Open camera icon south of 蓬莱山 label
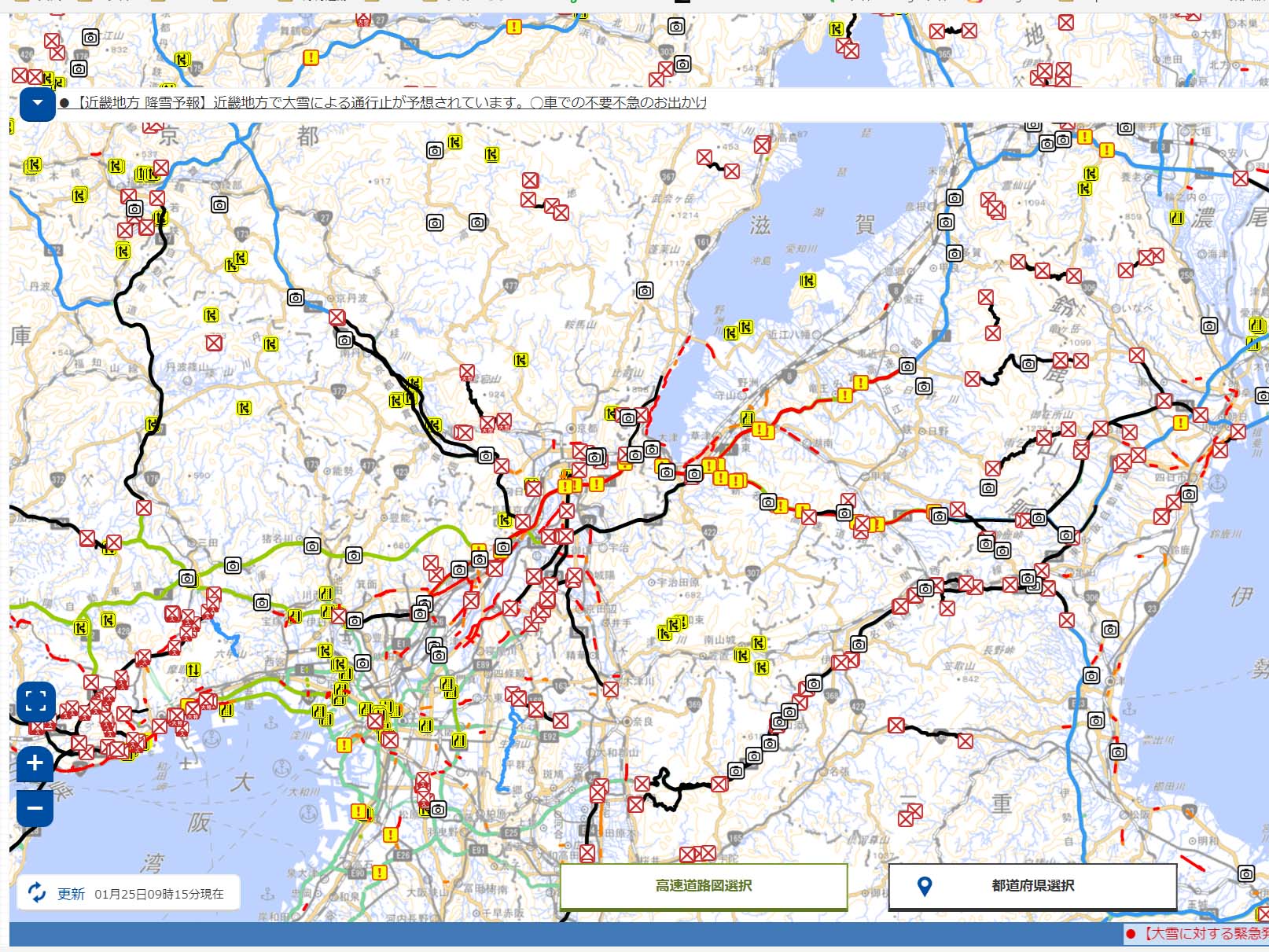1269x952 pixels. pyautogui.click(x=645, y=291)
